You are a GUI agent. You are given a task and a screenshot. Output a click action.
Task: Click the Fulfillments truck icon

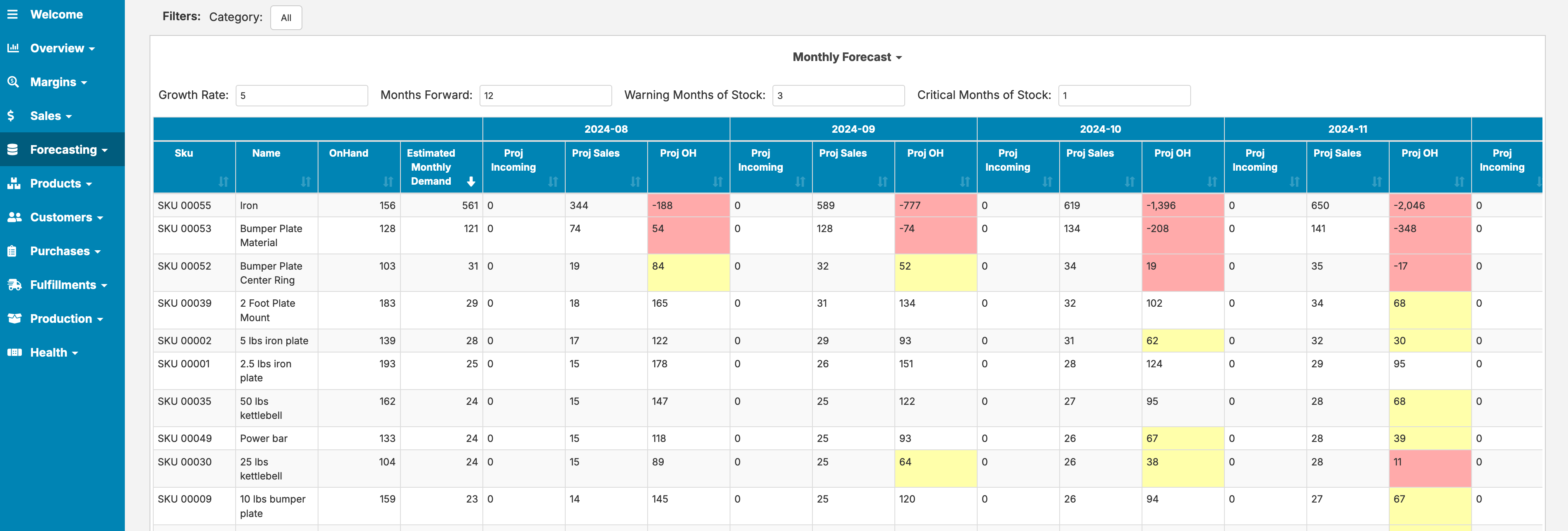[14, 284]
